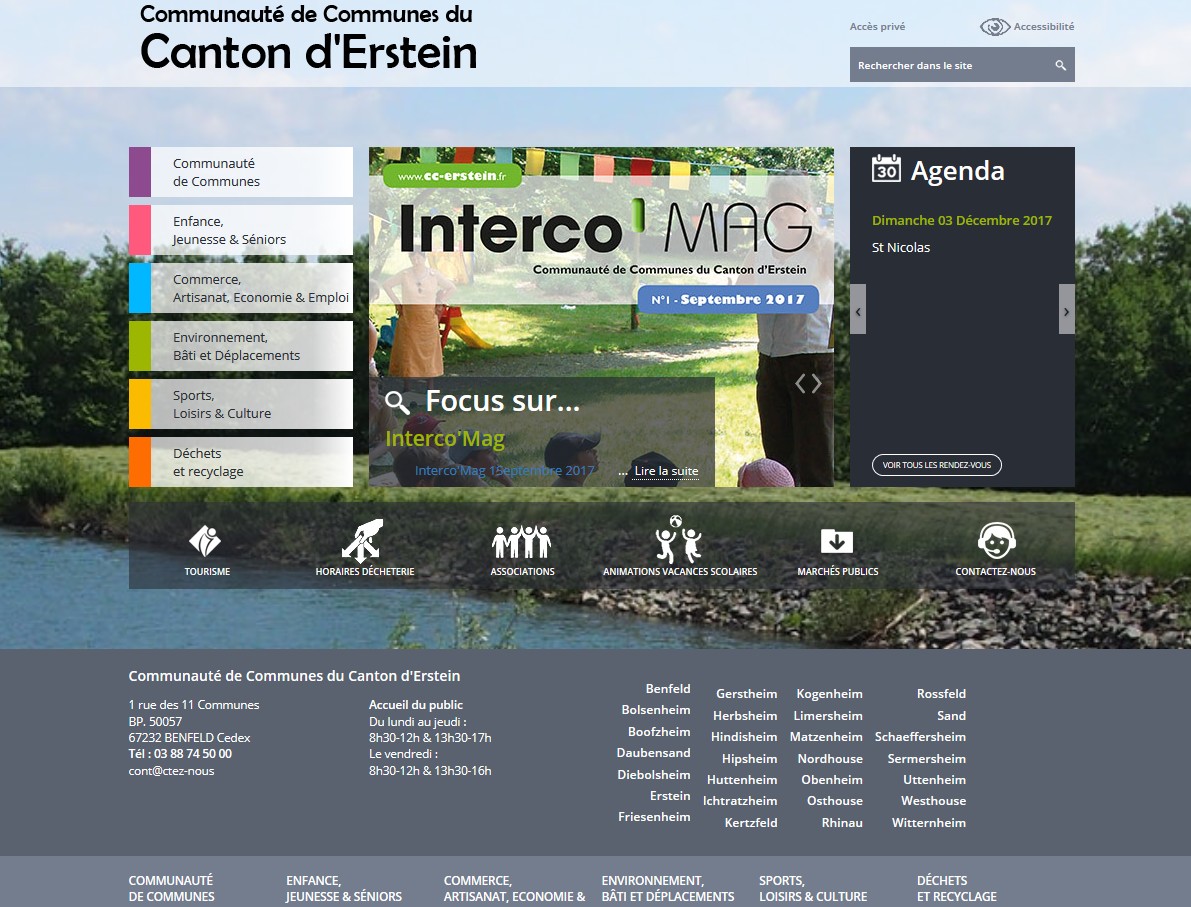Screen dimensions: 1191x907
Task: Open the Tourisme icon shortcut
Action: [x=206, y=541]
